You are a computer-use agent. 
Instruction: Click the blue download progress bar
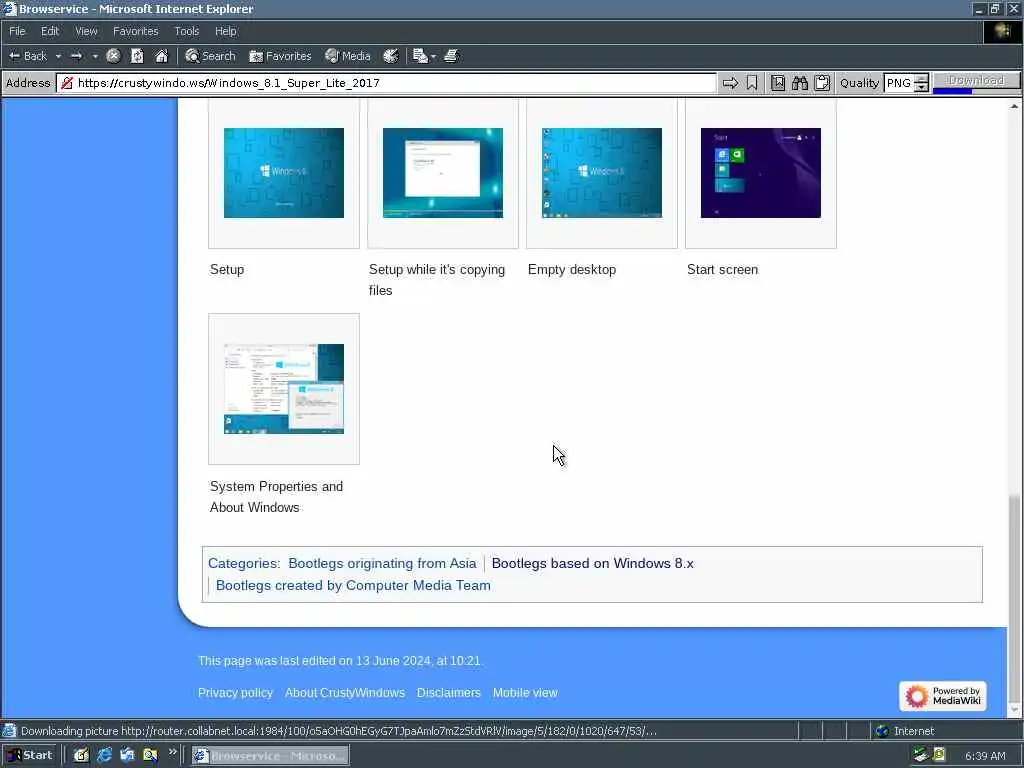tap(952, 91)
